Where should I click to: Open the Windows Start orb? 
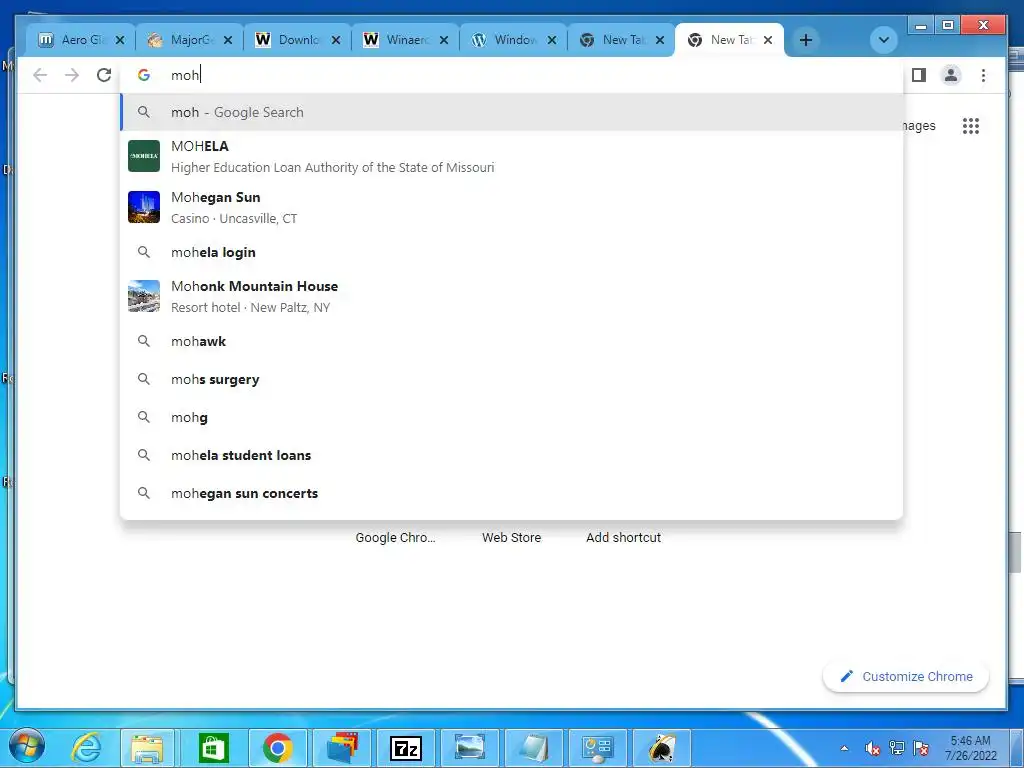pos(27,746)
